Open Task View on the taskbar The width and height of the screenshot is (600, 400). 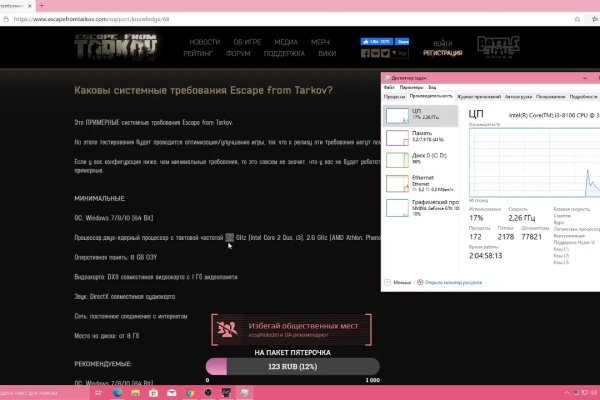(x=98, y=393)
